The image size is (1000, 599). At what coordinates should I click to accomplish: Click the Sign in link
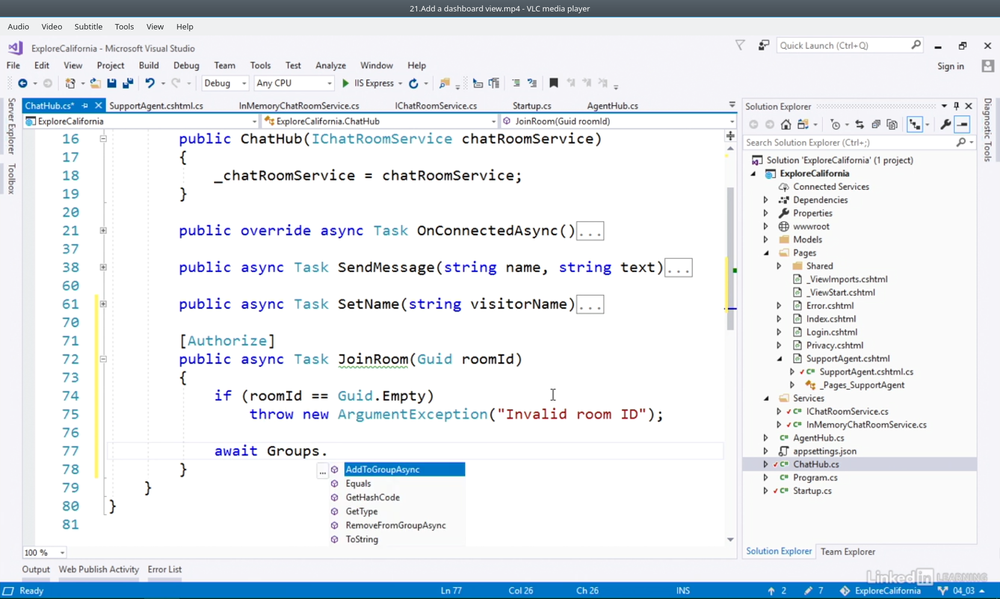tap(950, 66)
